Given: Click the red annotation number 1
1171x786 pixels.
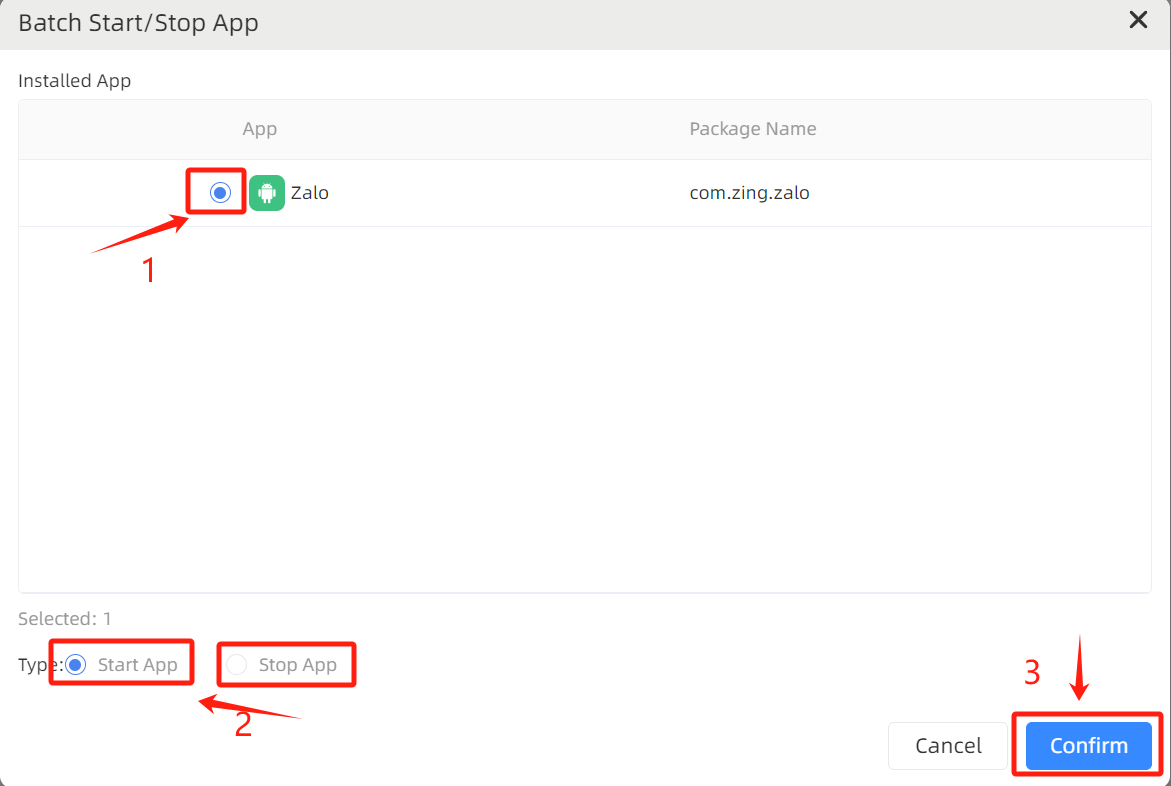Looking at the screenshot, I should click(149, 270).
